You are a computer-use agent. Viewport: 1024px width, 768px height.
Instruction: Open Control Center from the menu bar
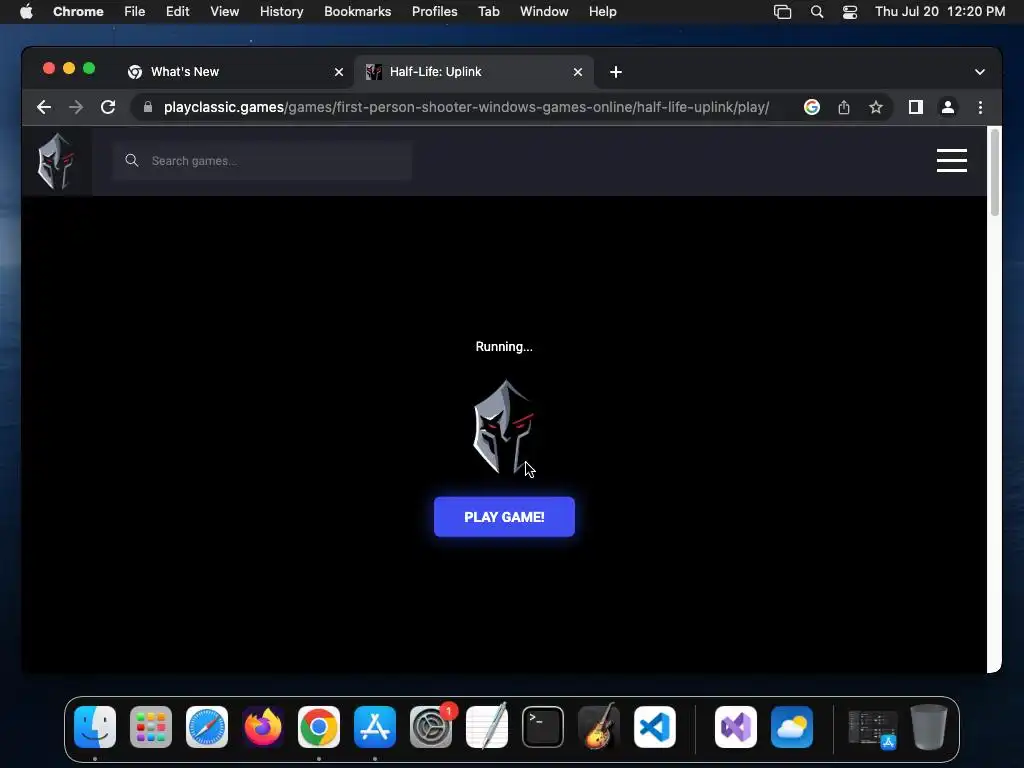tap(850, 12)
